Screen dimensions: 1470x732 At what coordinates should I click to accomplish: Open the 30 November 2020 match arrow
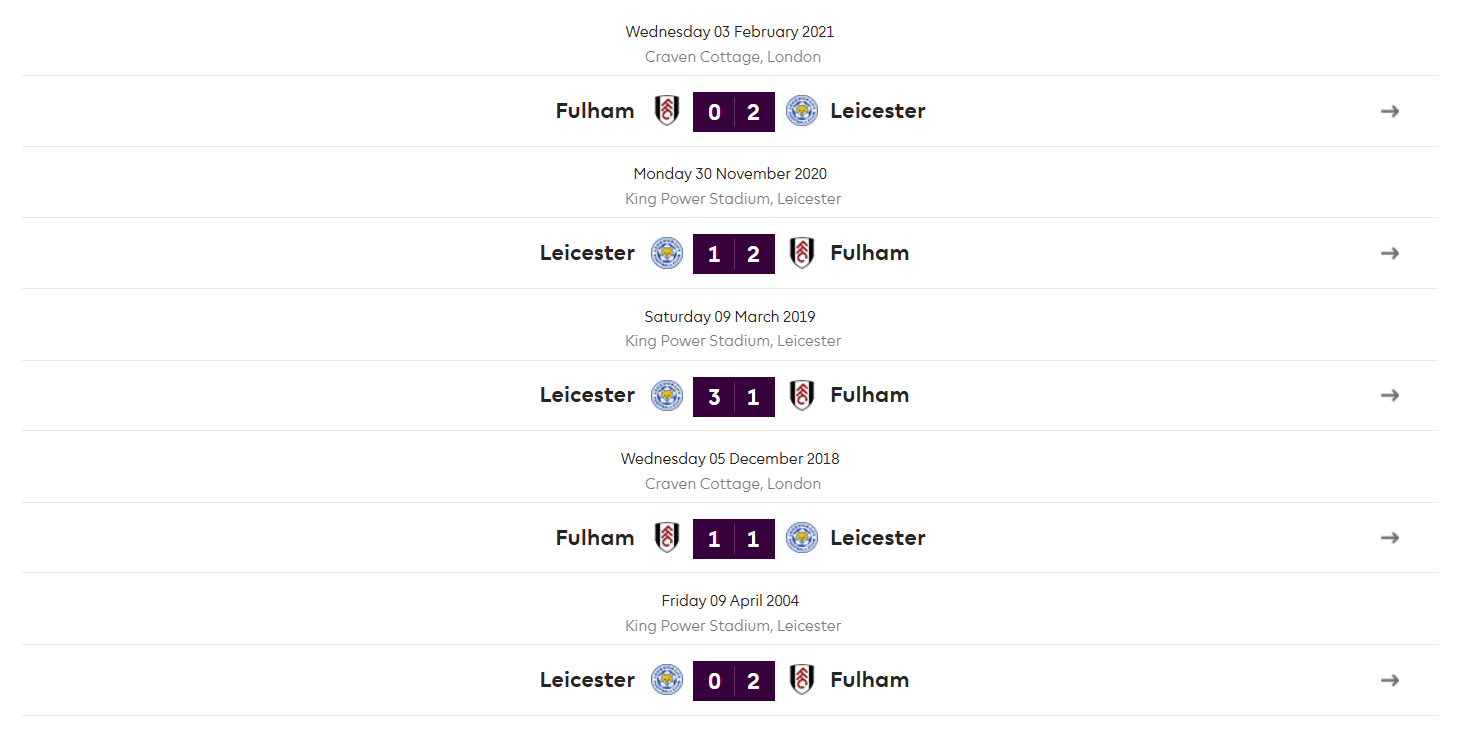1389,253
